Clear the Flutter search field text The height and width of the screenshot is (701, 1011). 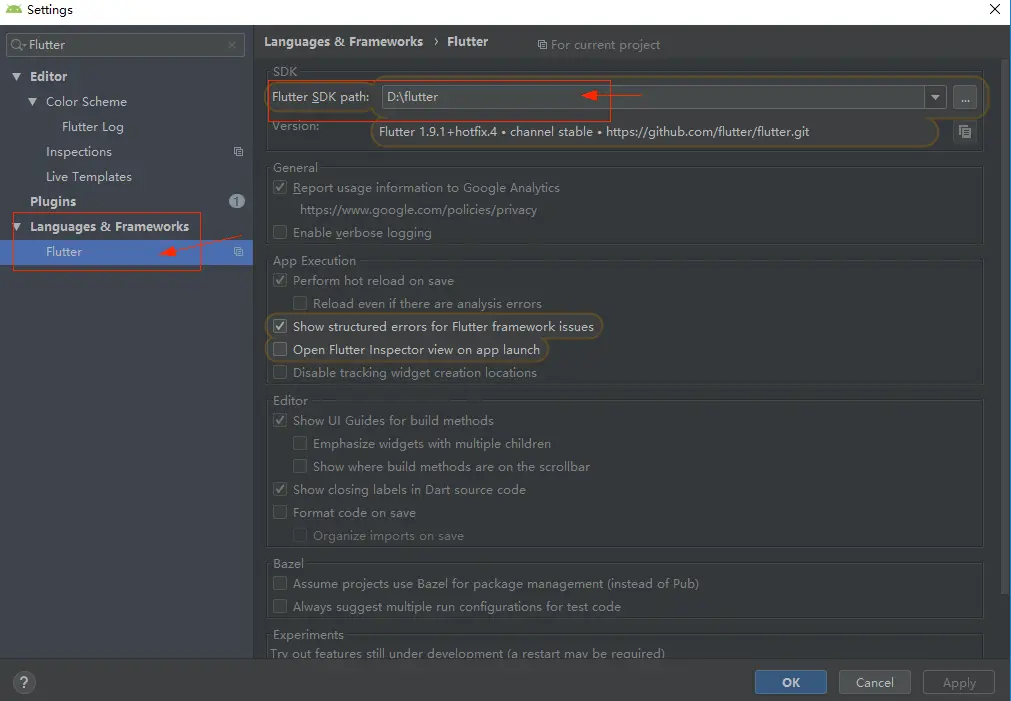click(232, 44)
